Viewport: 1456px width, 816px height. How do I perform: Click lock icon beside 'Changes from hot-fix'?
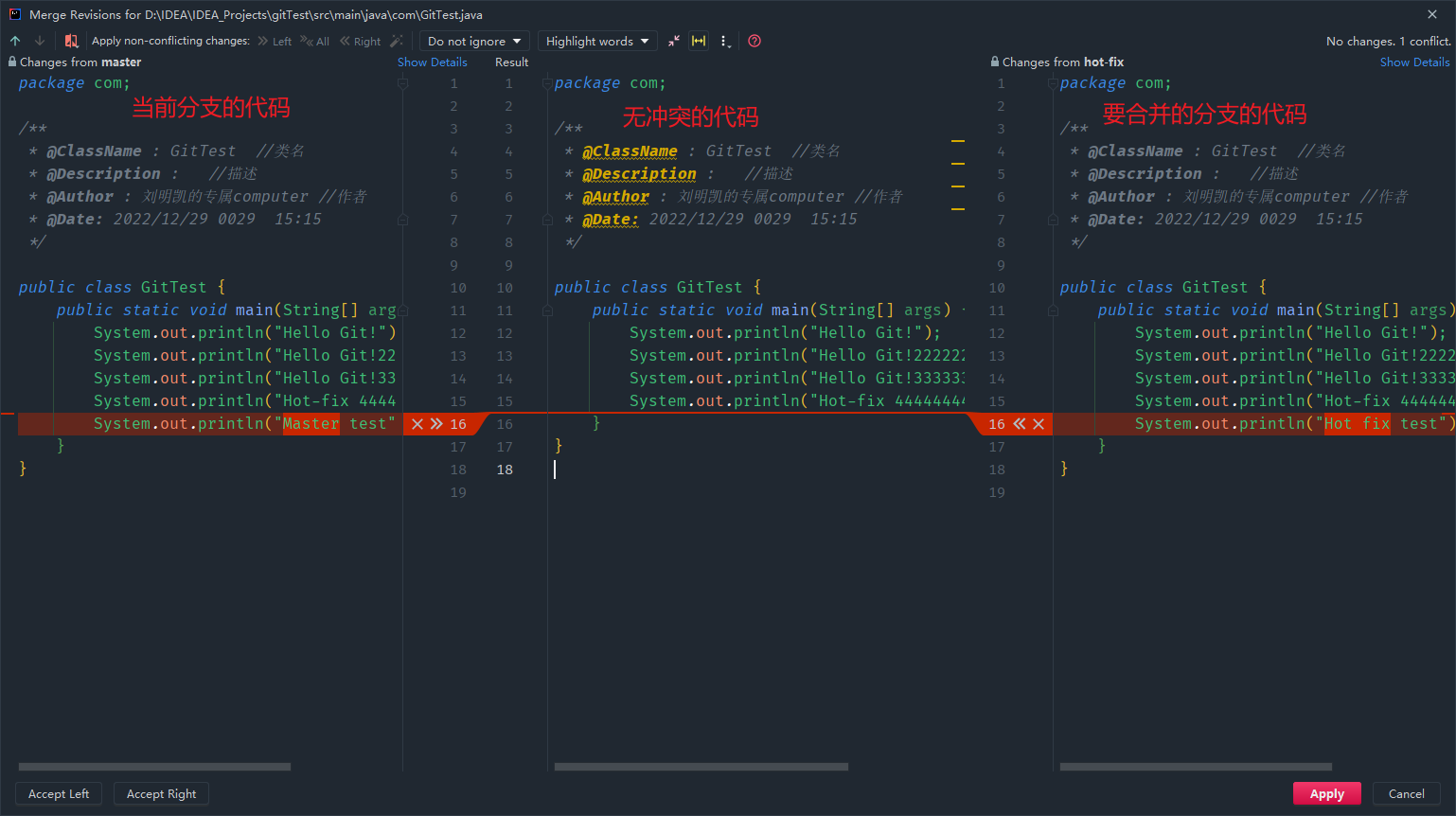[x=995, y=62]
